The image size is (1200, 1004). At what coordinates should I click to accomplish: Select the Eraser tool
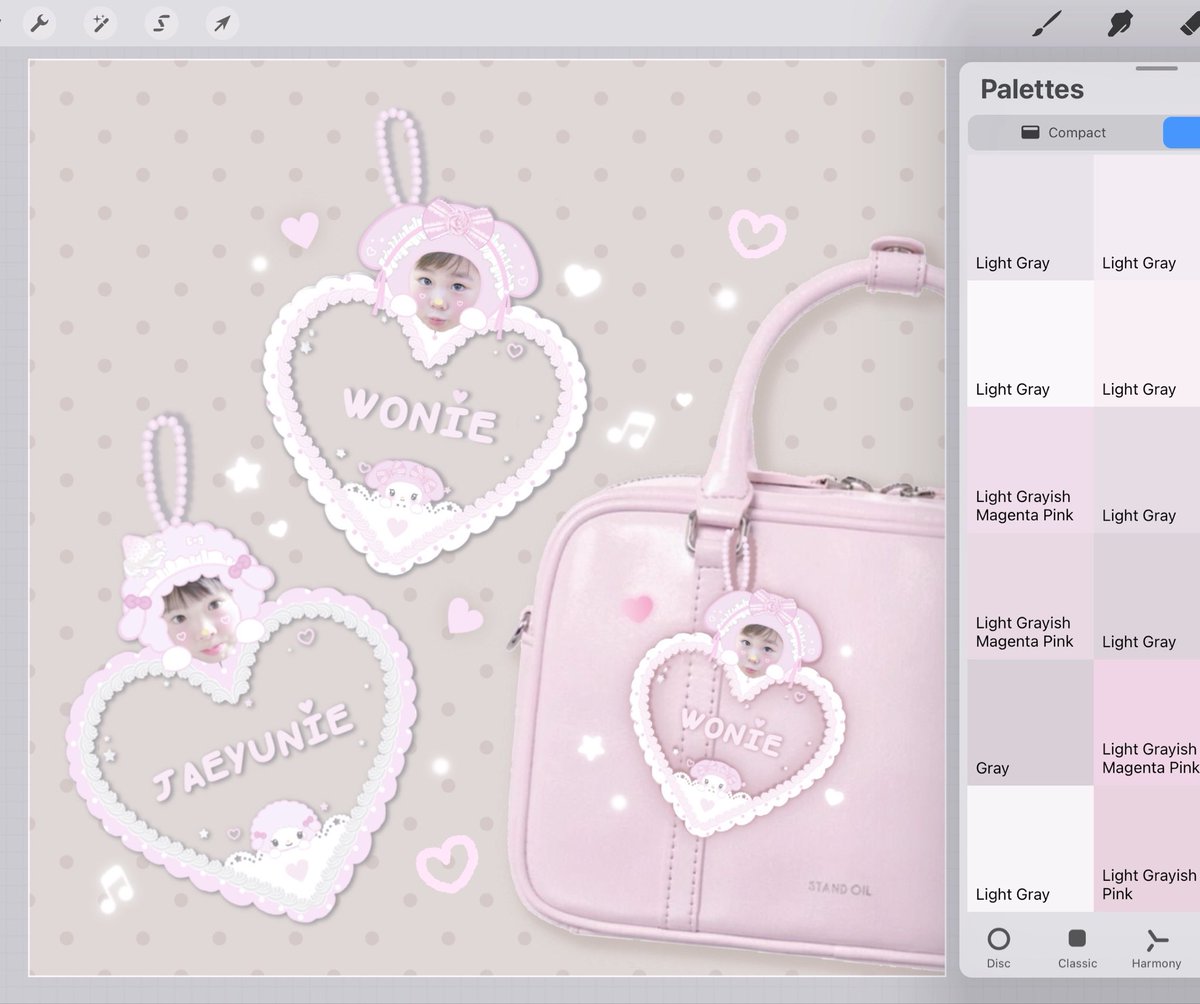pos(1189,22)
